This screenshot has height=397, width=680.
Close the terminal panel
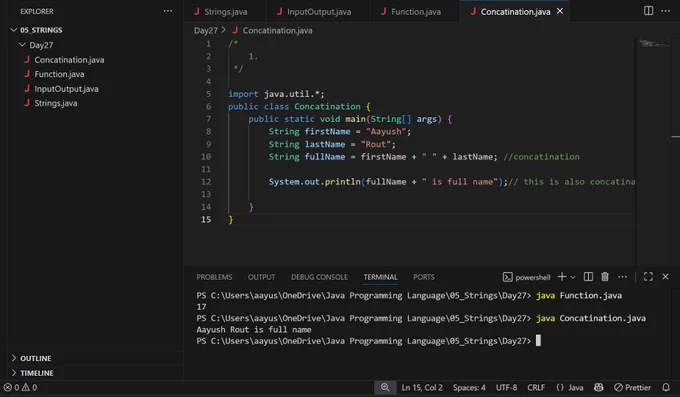tap(665, 277)
